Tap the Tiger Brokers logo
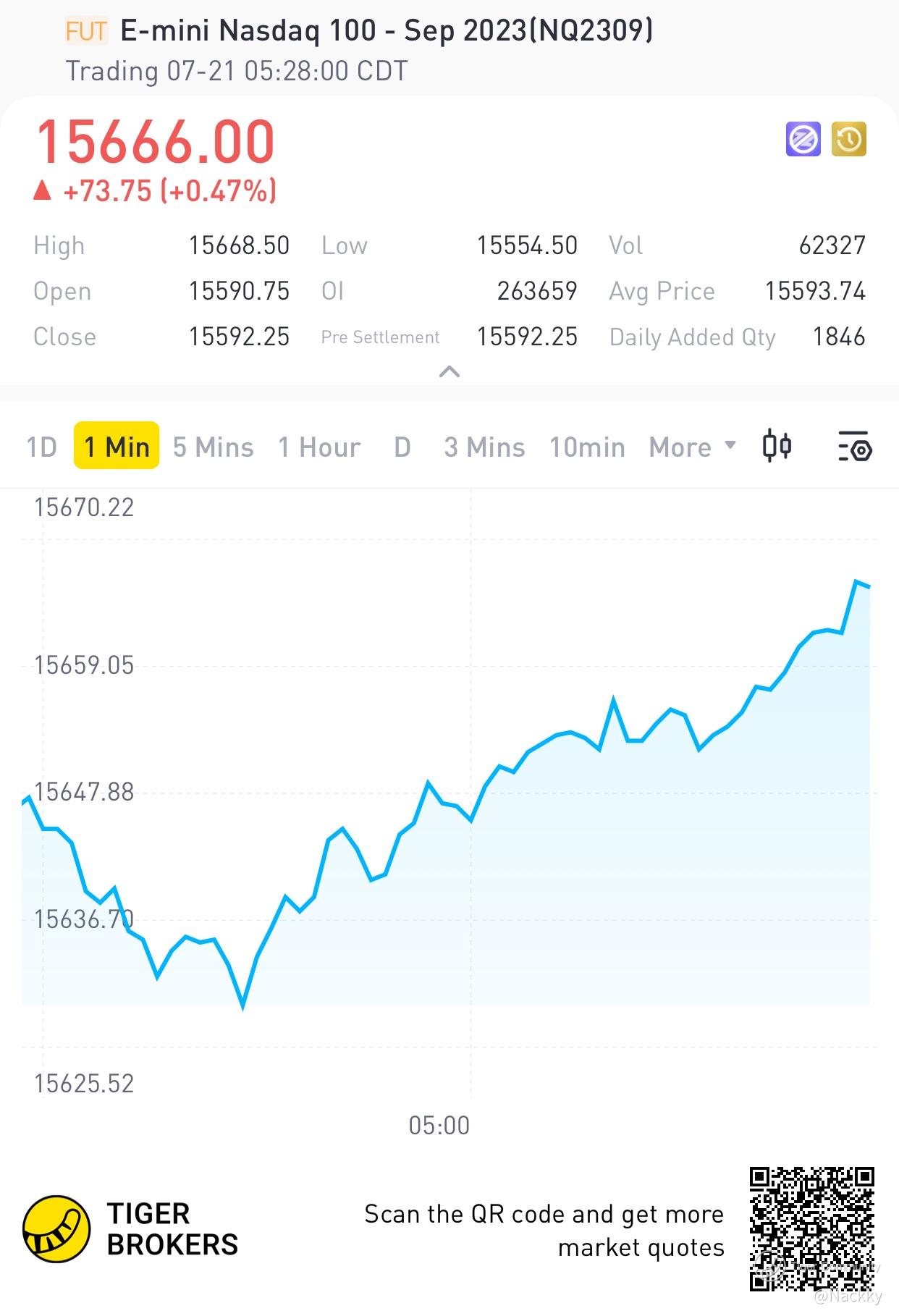This screenshot has width=899, height=1316. 130,1229
